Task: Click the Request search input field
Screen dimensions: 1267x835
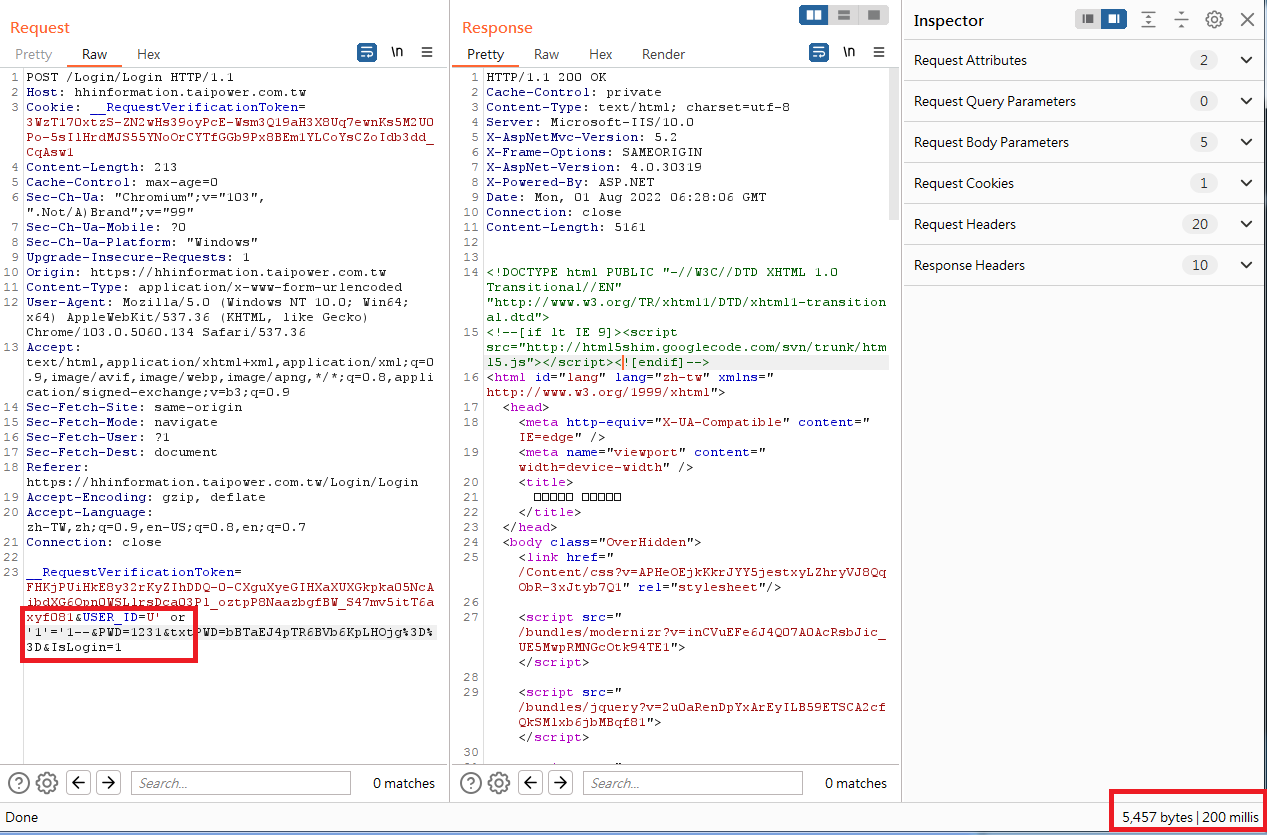Action: coord(240,783)
